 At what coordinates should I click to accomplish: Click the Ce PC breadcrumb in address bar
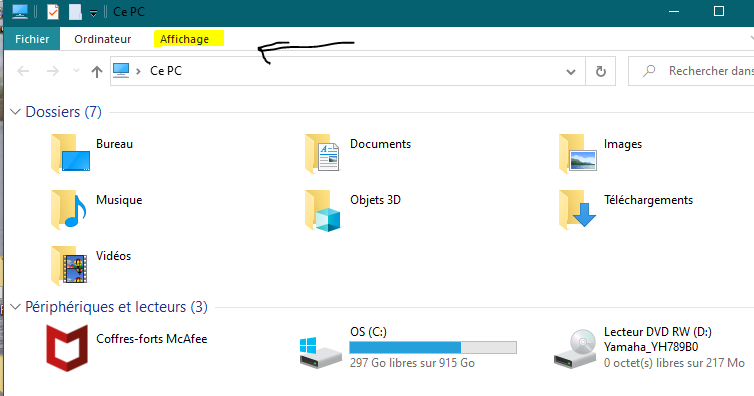(x=166, y=71)
